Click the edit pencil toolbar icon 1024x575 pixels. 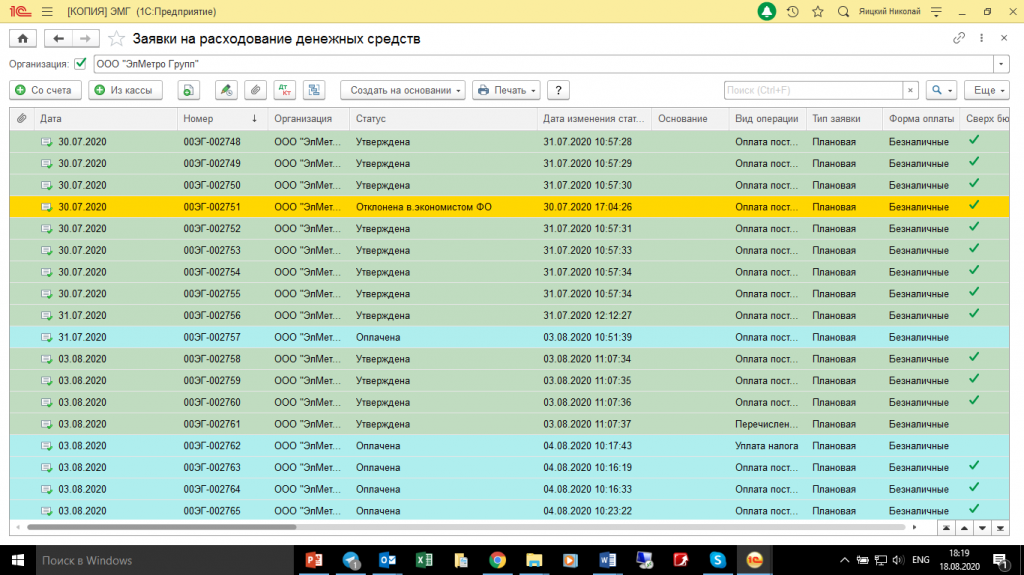pyautogui.click(x=226, y=90)
